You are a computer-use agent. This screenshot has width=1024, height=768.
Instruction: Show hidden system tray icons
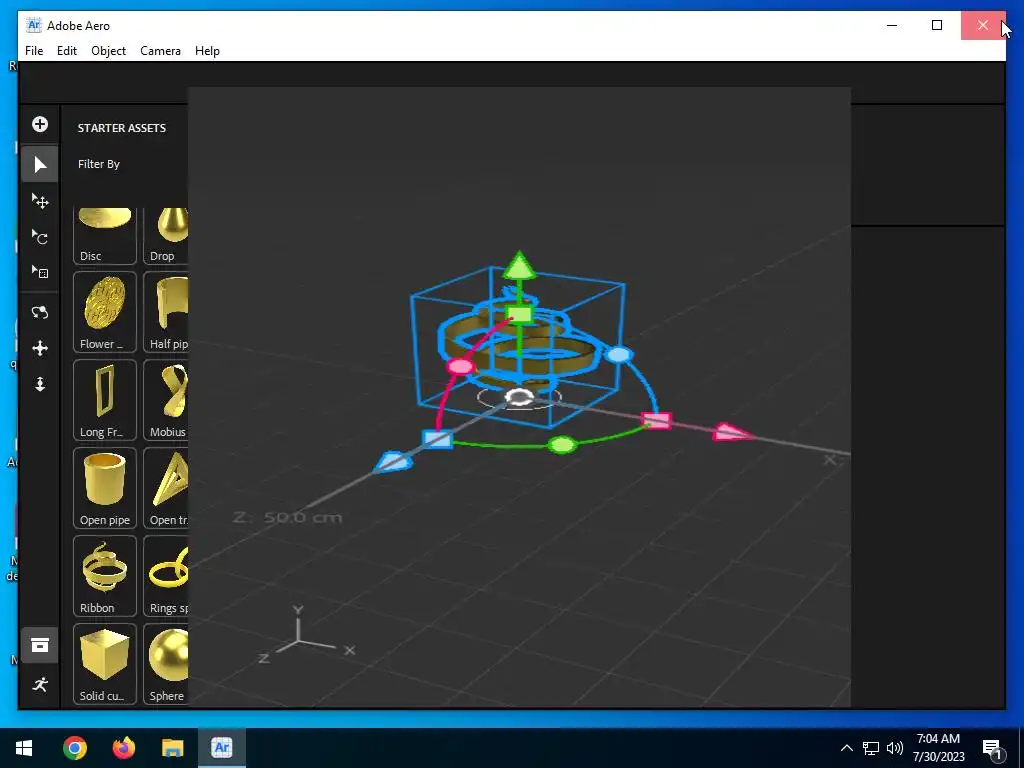tap(846, 748)
